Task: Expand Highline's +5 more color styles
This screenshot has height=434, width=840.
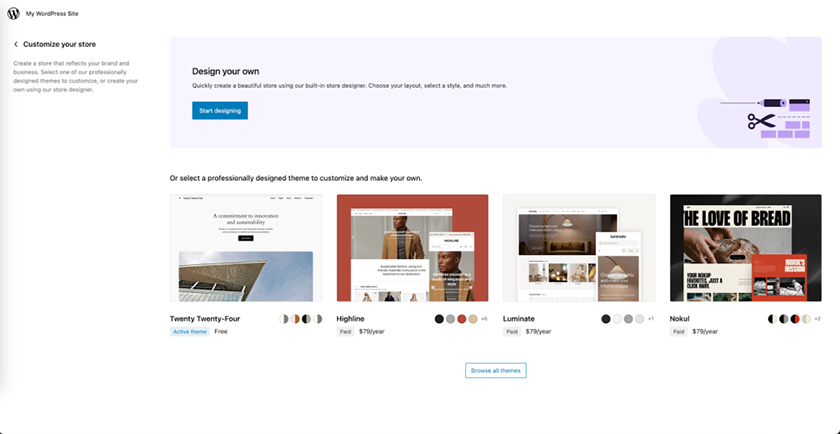Action: (484, 319)
